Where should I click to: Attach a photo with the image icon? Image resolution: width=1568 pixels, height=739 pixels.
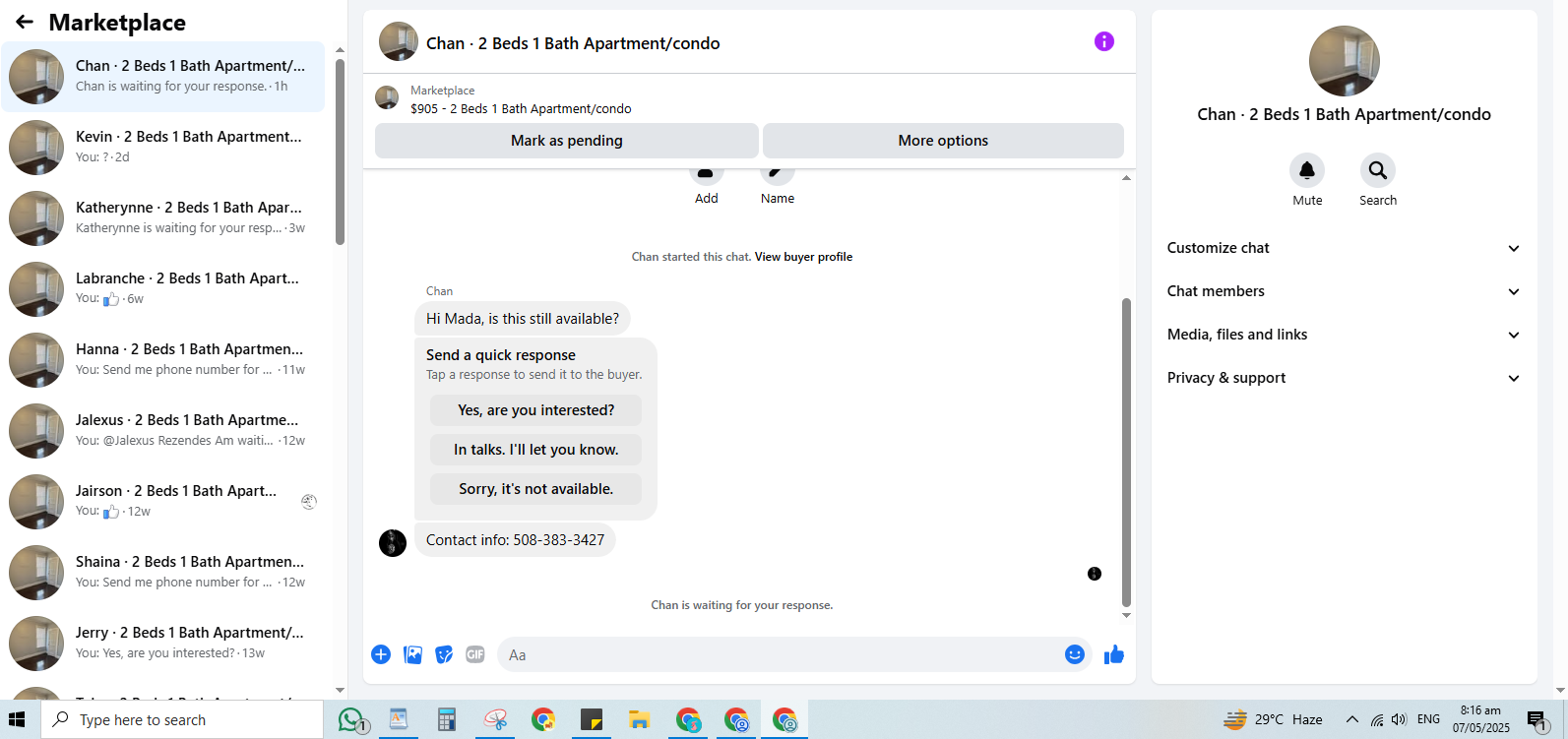412,654
